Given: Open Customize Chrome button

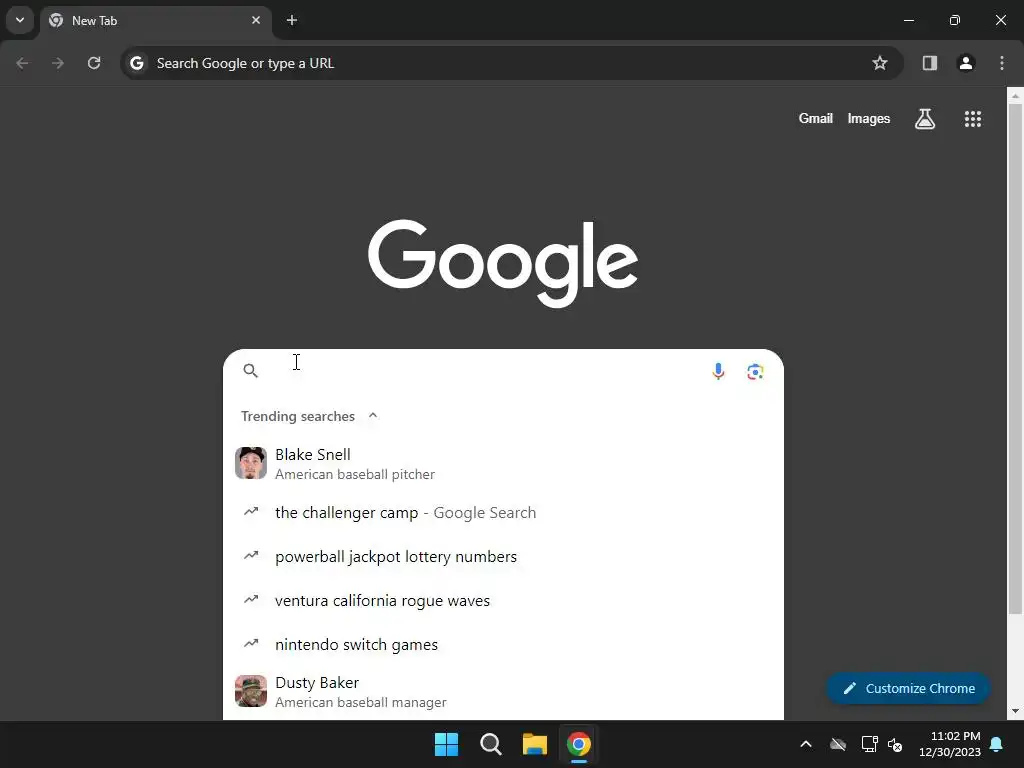Looking at the screenshot, I should (x=908, y=688).
